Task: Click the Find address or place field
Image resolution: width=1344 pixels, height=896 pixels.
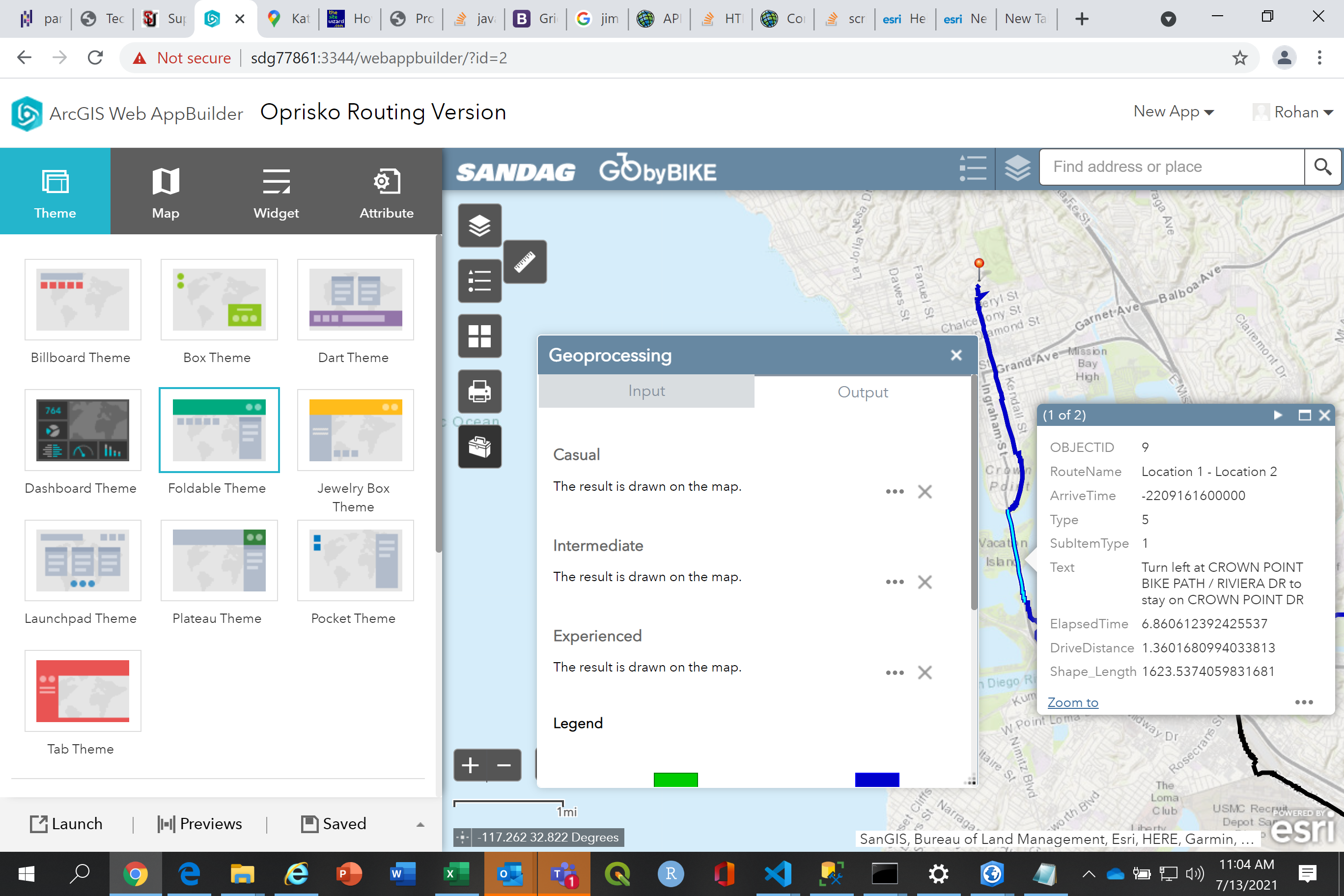Action: [x=1172, y=167]
